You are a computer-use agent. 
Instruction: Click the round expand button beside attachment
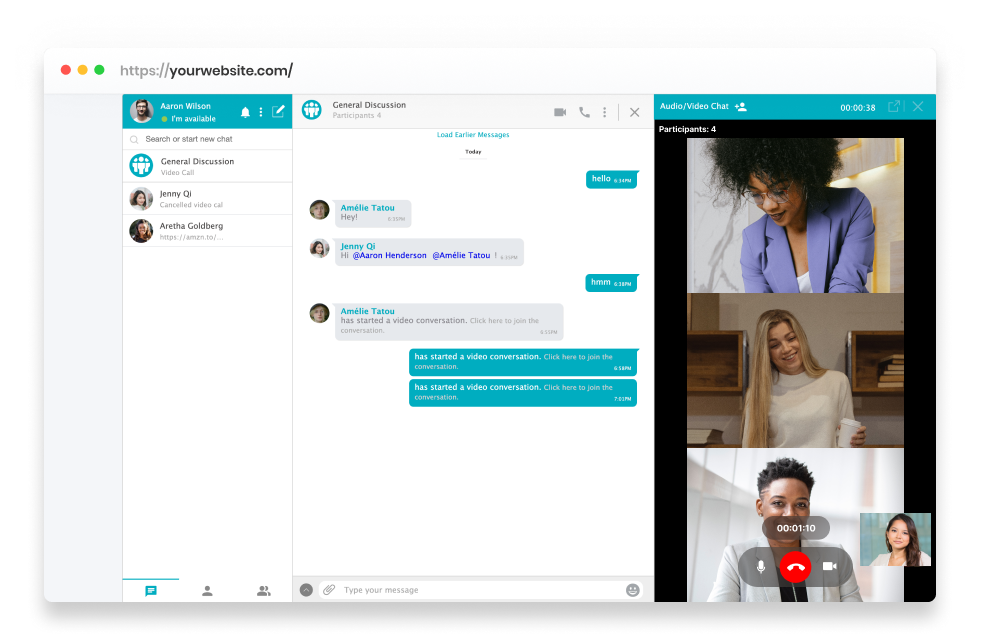(x=306, y=590)
